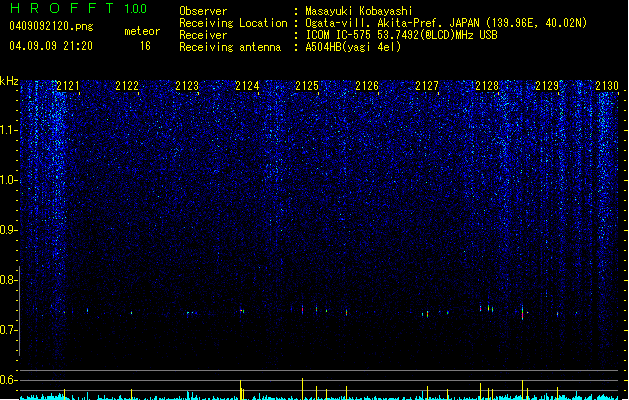Click the 2121 time marker
Screen dimensions: 629x400
point(68,86)
